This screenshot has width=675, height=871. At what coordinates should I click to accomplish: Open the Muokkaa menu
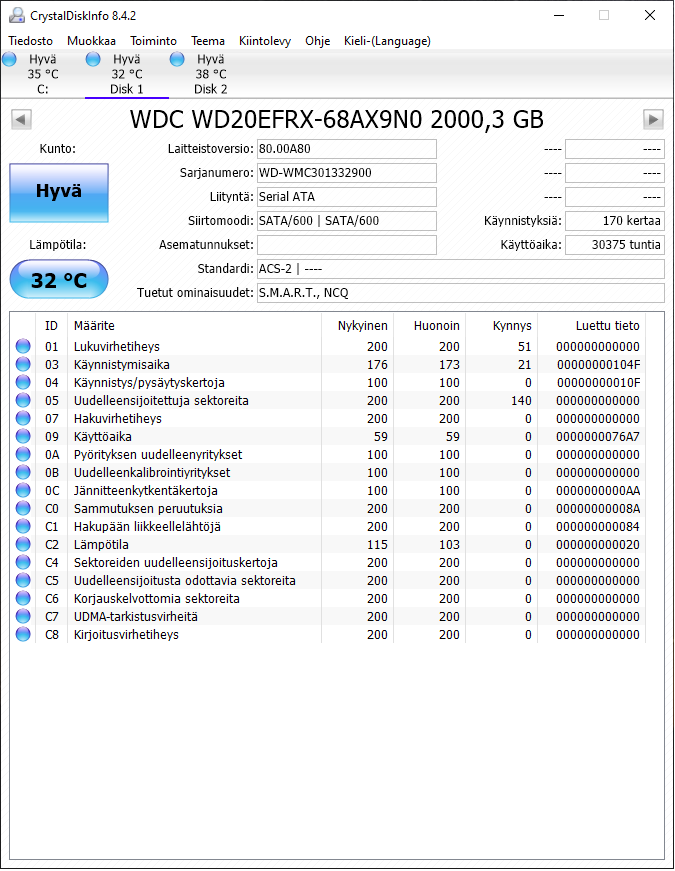91,41
